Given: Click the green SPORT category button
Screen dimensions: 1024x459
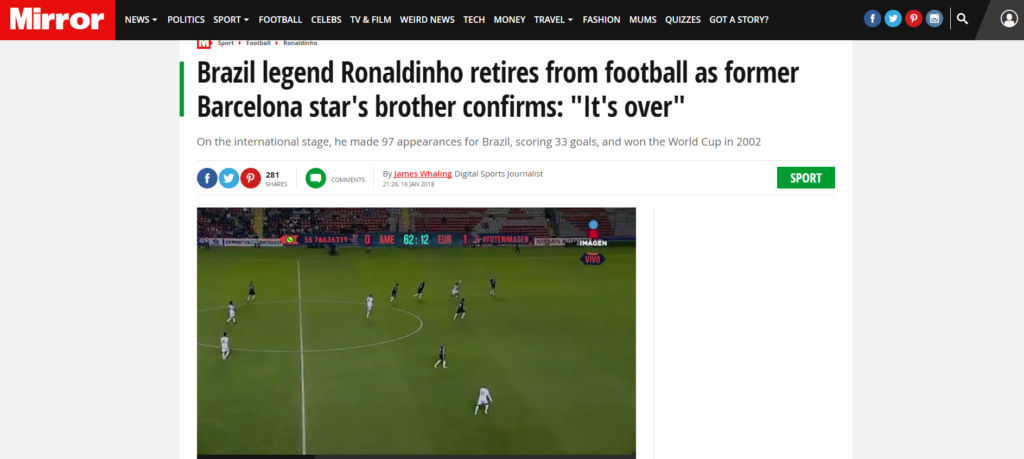Looking at the screenshot, I should click(x=805, y=178).
